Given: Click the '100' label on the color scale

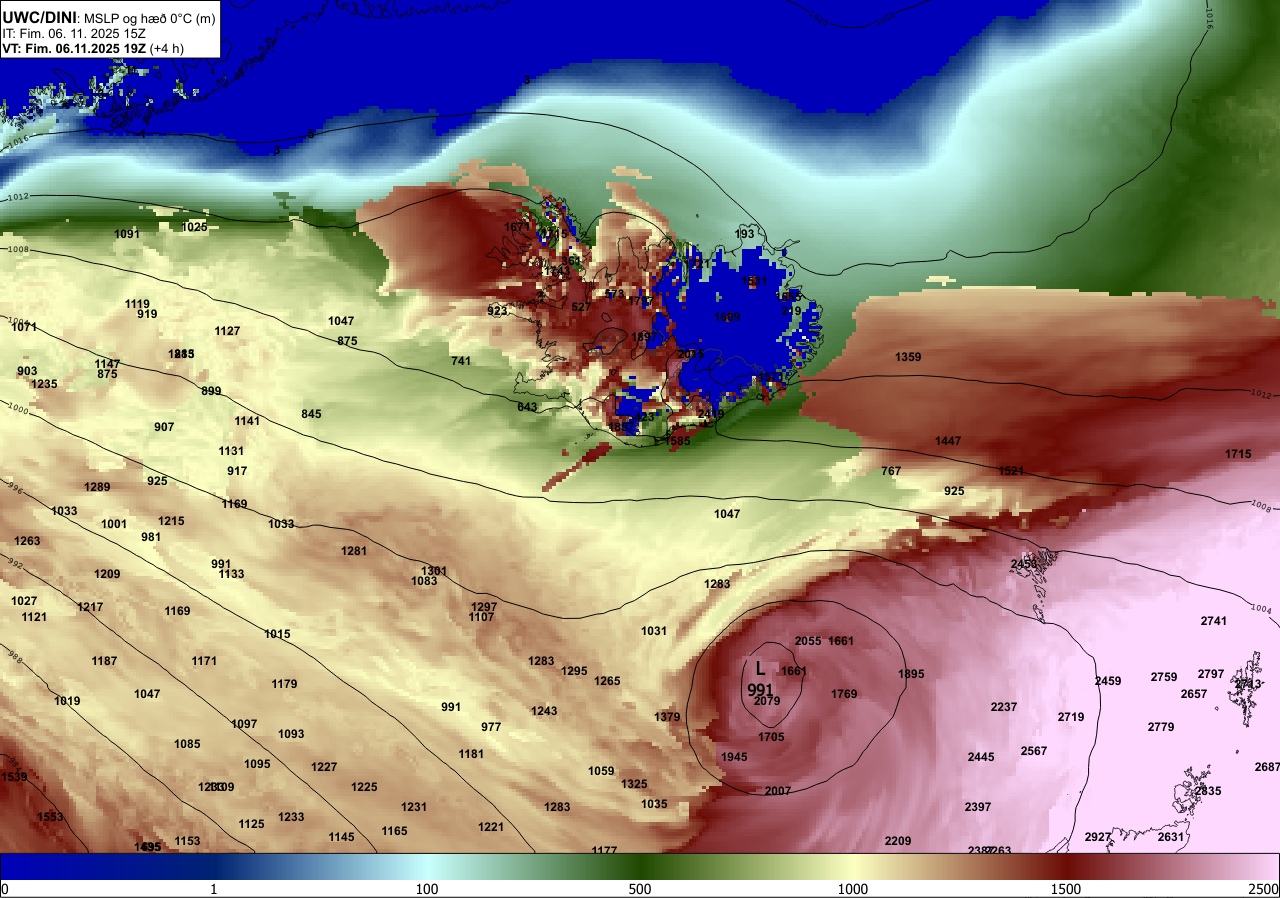Looking at the screenshot, I should click(x=427, y=889).
